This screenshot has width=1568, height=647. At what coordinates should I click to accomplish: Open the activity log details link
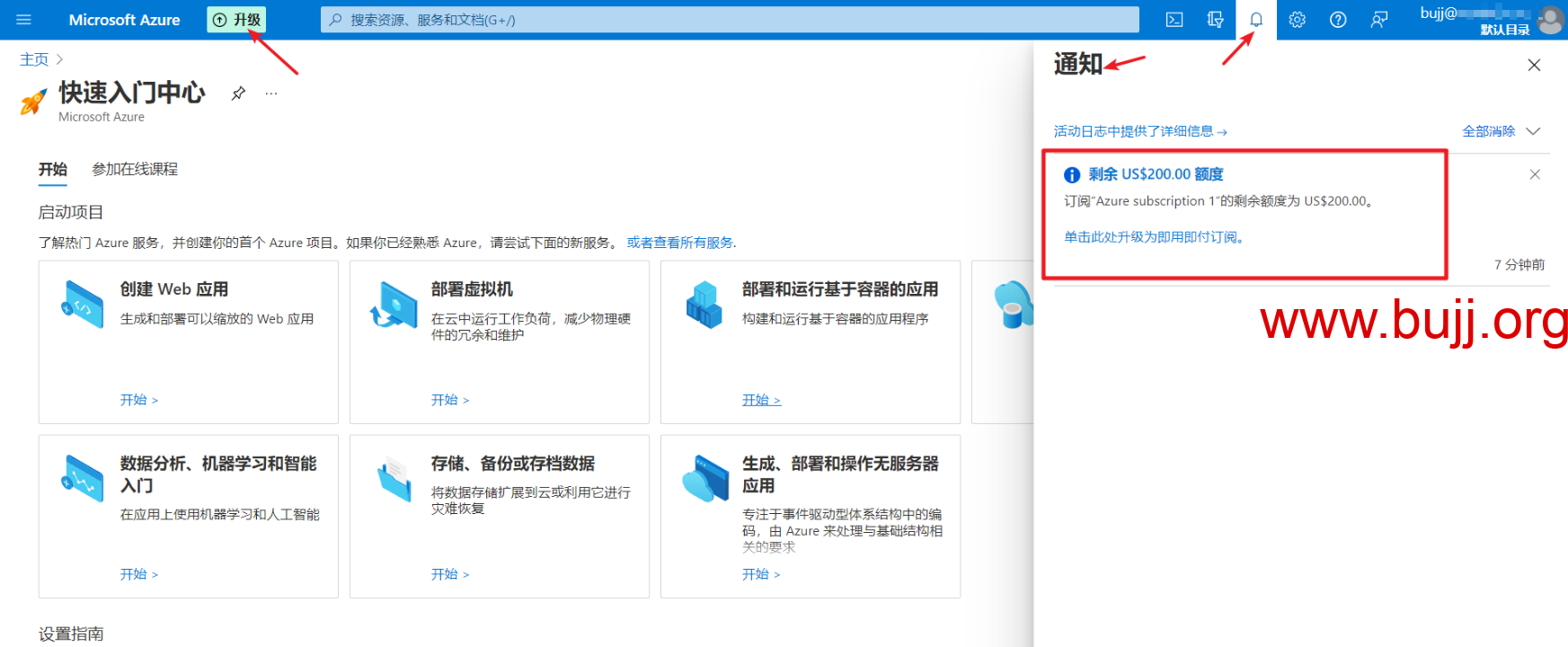point(1139,131)
